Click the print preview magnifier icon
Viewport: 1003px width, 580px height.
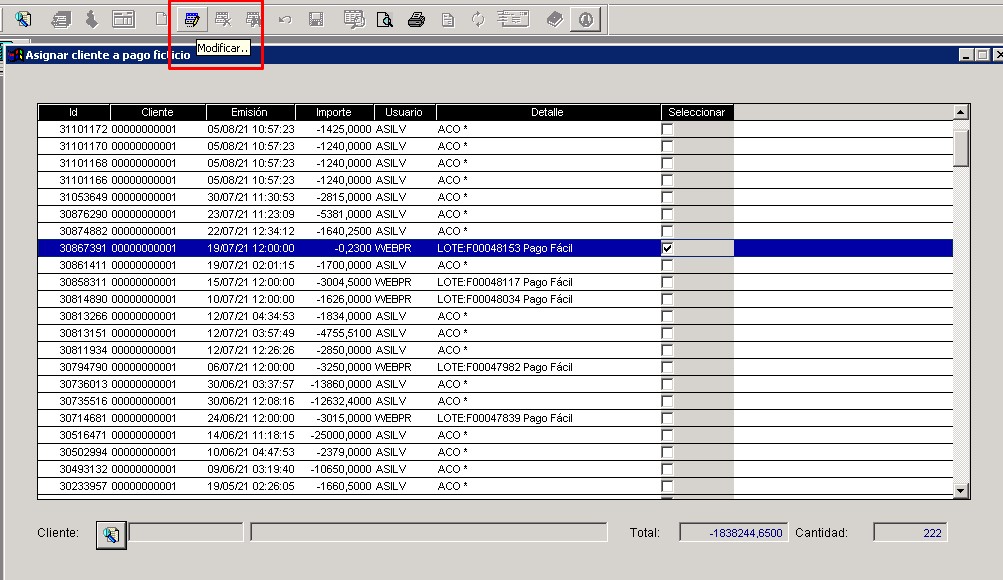385,19
